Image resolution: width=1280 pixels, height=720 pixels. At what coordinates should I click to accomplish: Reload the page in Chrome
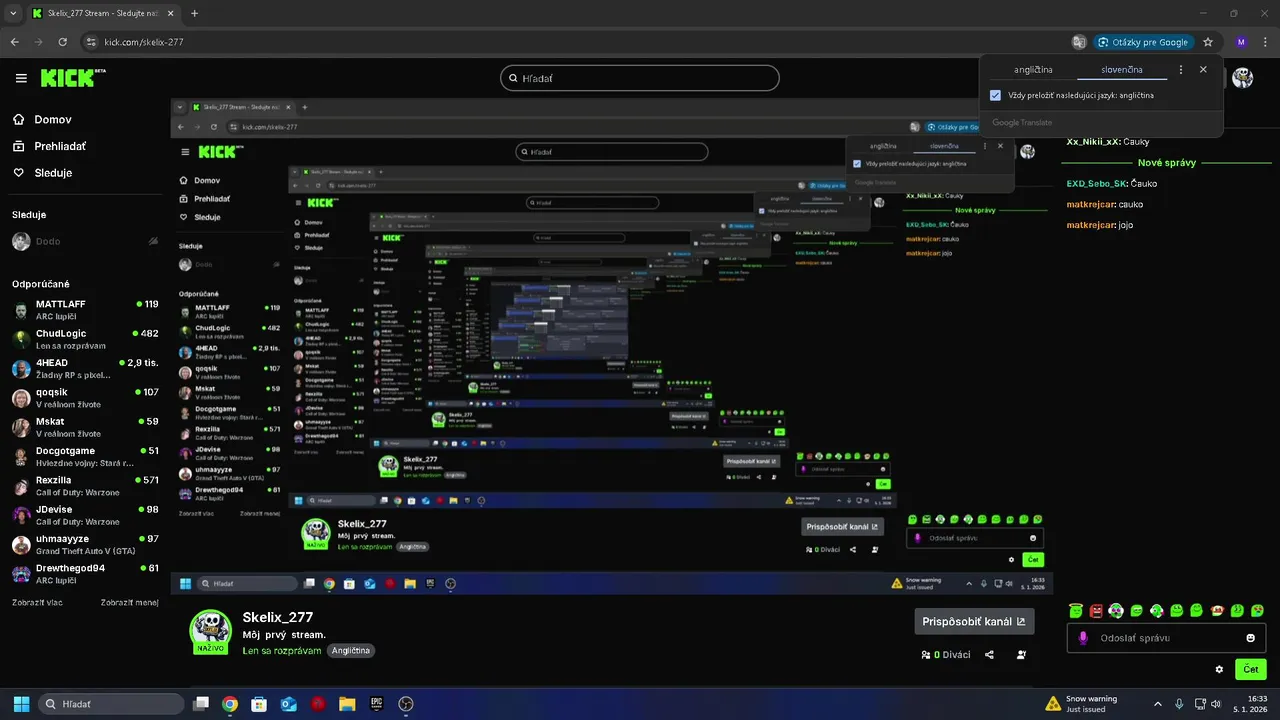pos(63,42)
